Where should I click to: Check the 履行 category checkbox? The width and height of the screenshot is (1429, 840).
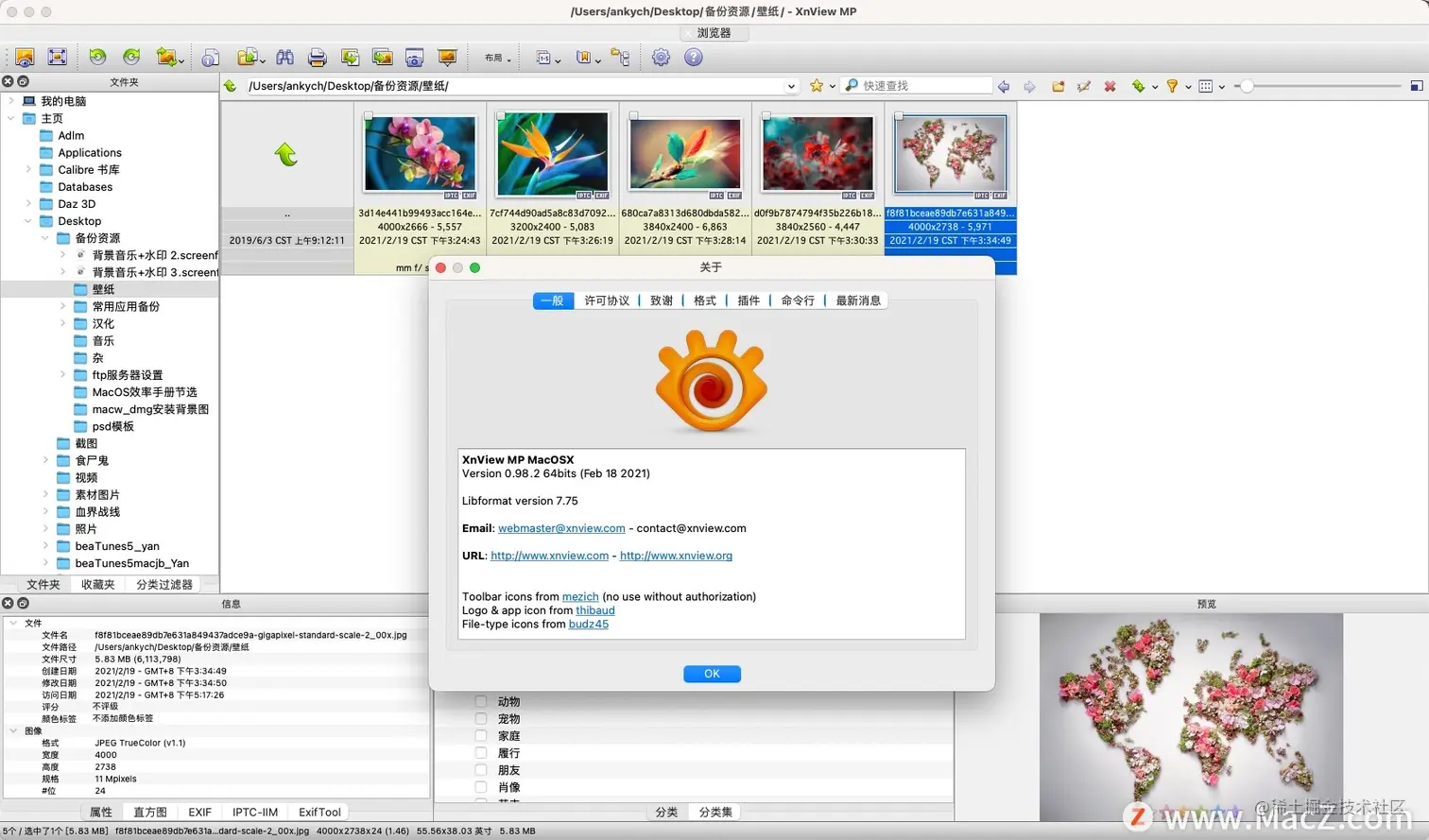pyautogui.click(x=481, y=753)
